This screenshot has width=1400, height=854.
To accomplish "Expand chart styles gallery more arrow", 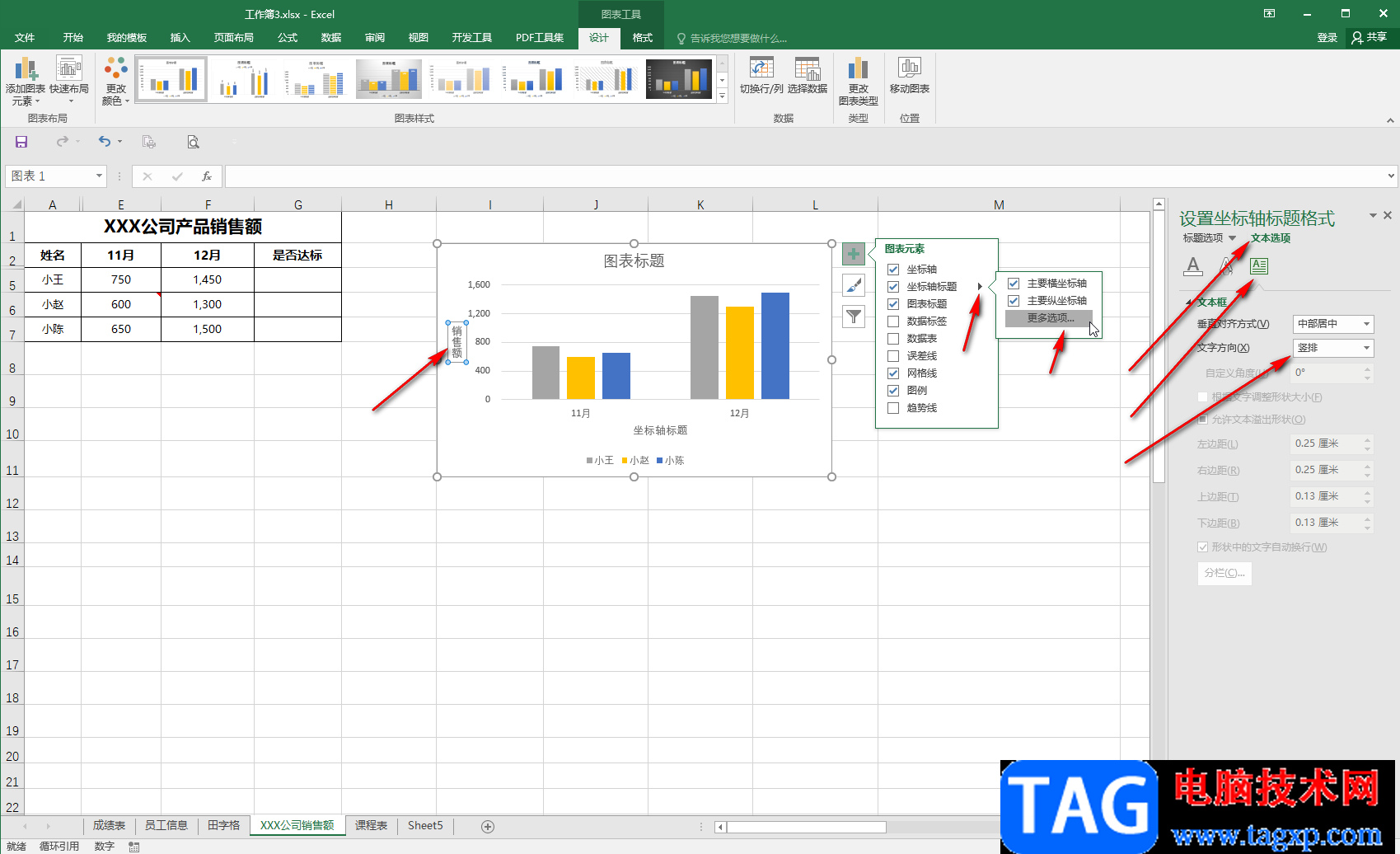I will click(722, 96).
